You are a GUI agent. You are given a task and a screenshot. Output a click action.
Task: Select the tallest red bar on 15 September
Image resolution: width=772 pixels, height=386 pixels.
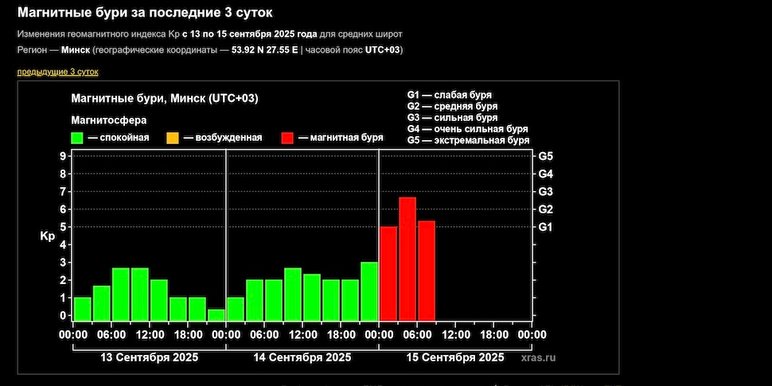tap(408, 258)
